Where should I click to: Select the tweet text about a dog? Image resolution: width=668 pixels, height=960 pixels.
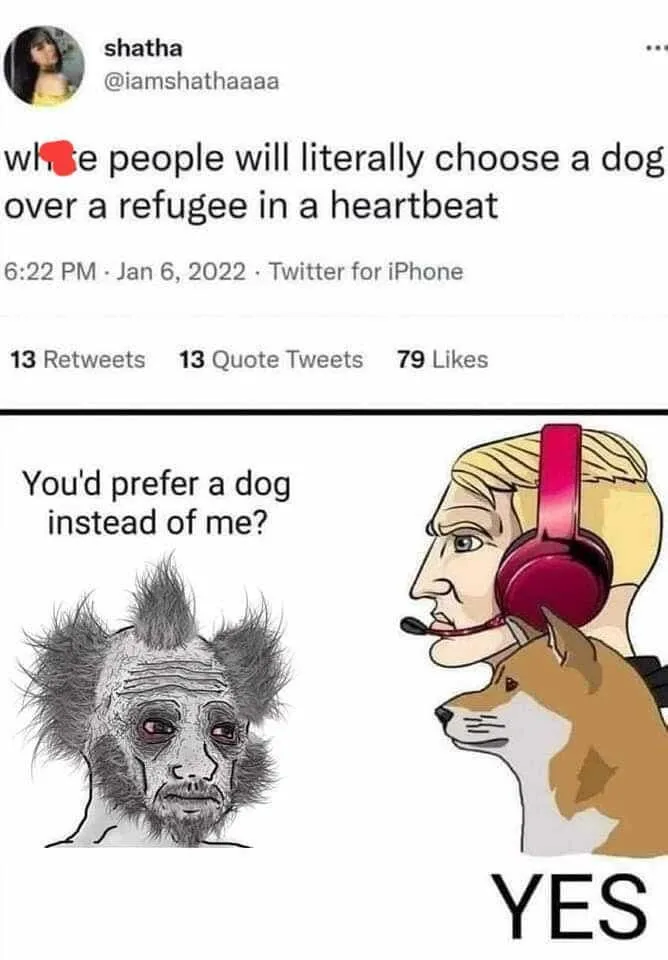click(x=334, y=182)
